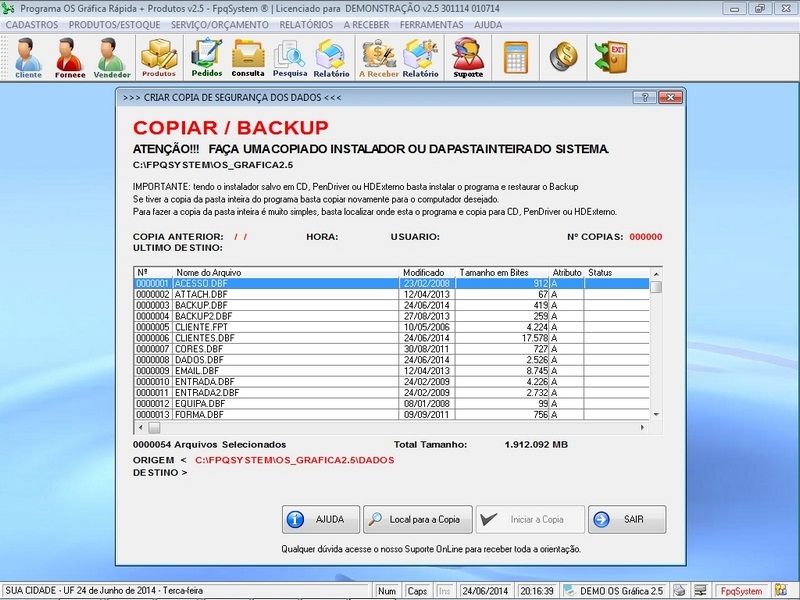
Task: Open the Pesquisa magnifier icon
Action: point(290,58)
